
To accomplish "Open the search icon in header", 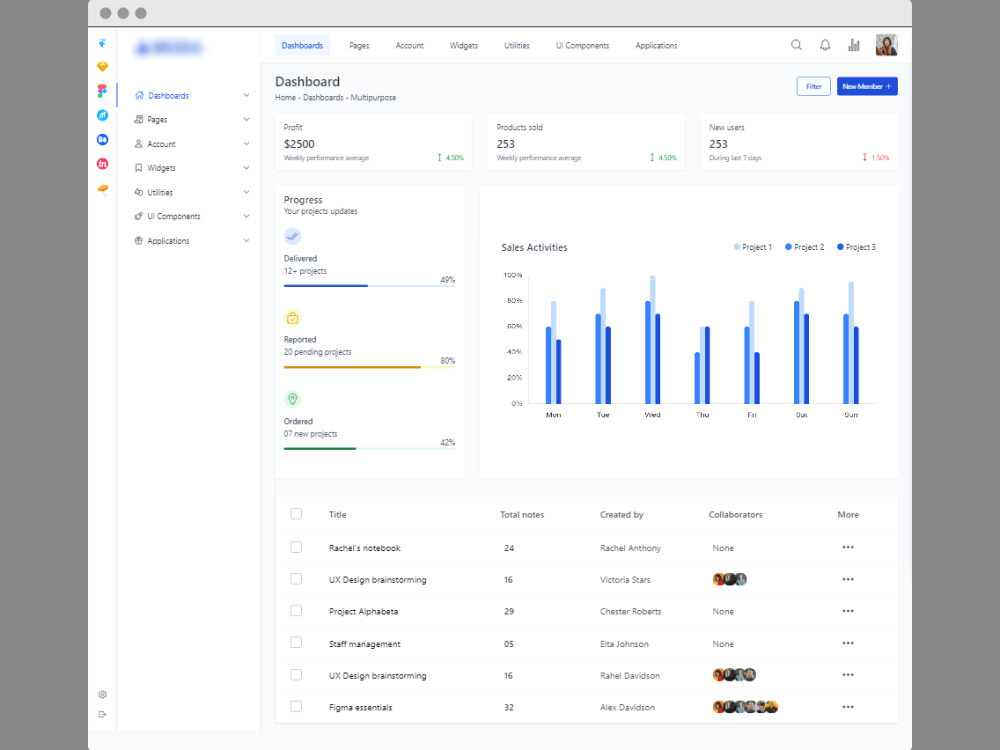I will pyautogui.click(x=796, y=45).
